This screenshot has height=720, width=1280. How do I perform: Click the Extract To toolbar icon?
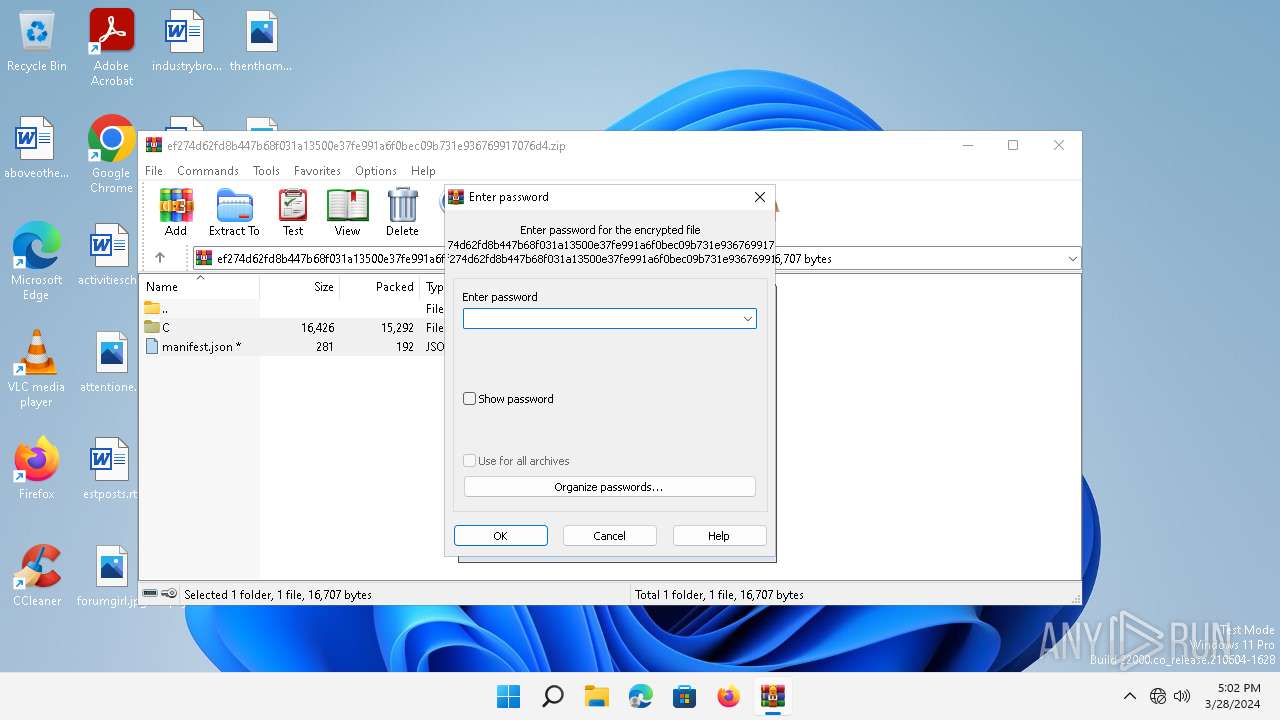click(234, 212)
